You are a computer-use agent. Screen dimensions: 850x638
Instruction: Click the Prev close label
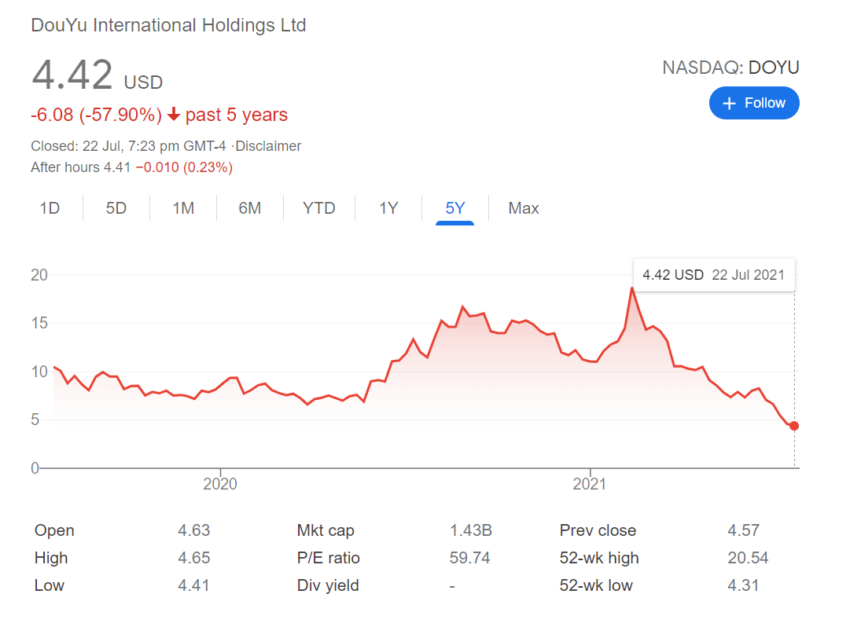pyautogui.click(x=598, y=530)
